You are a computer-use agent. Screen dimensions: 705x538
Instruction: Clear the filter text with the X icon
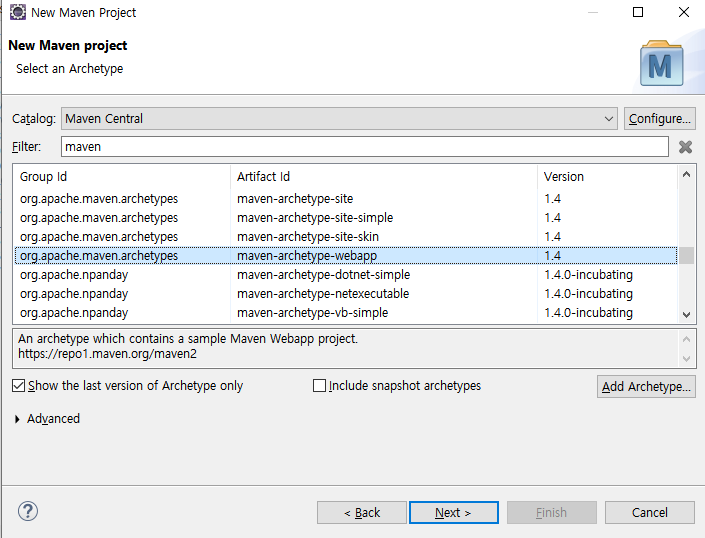685,147
